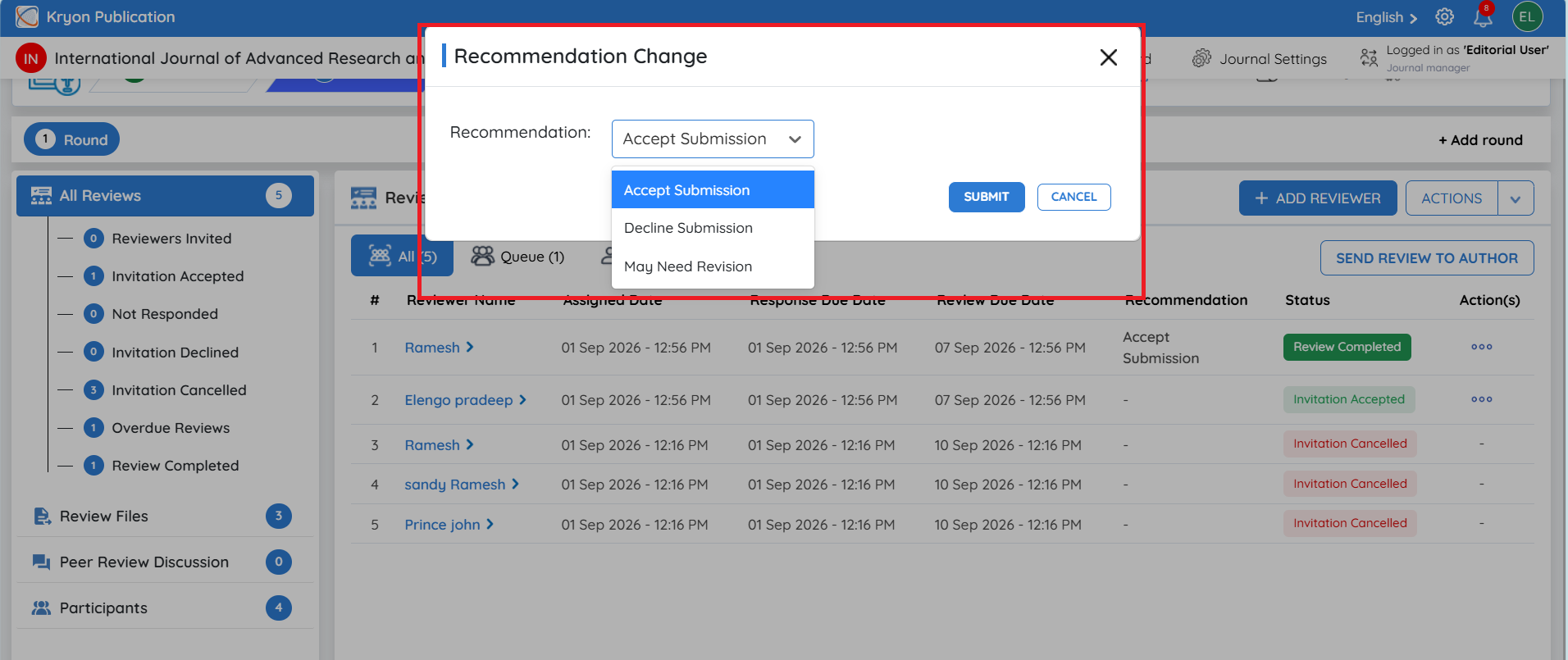Click the Queue people icon
The width and height of the screenshot is (1568, 660).
(x=482, y=257)
